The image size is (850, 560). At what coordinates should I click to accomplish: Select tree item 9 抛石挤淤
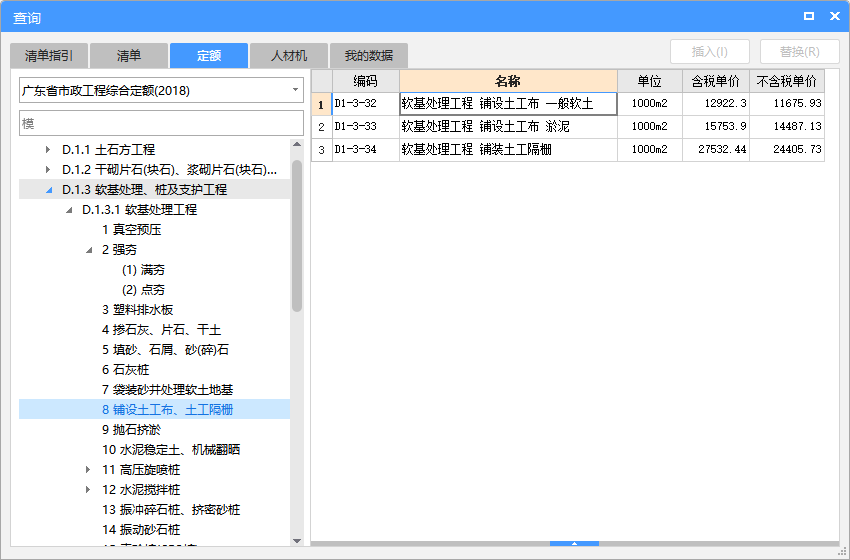tap(132, 430)
